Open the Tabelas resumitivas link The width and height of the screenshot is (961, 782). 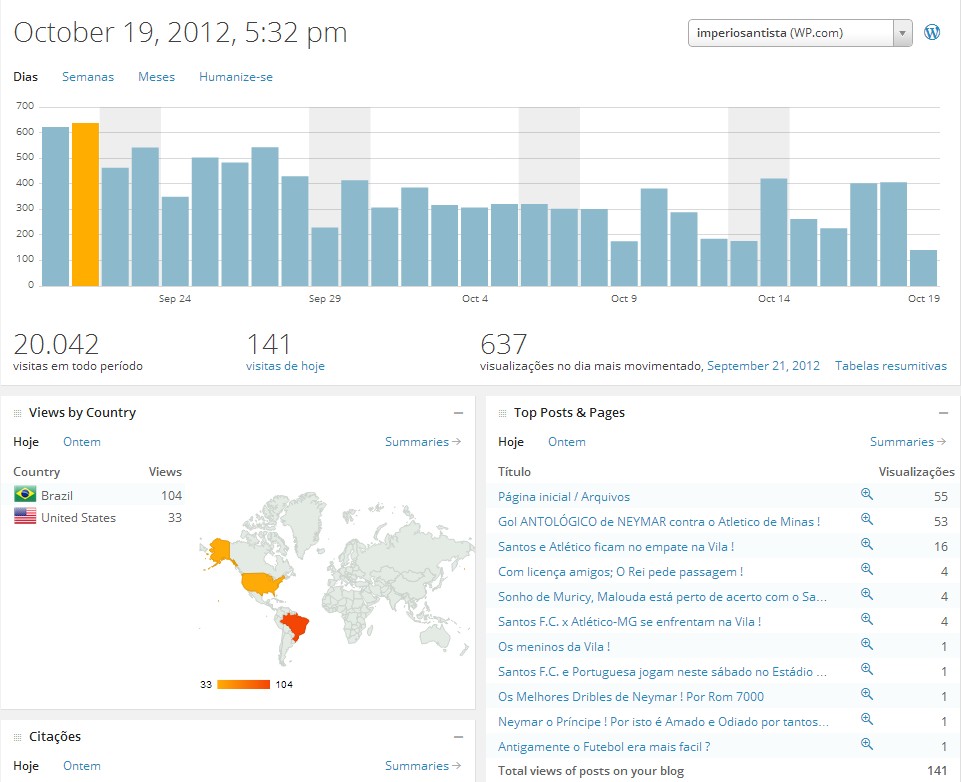click(890, 366)
